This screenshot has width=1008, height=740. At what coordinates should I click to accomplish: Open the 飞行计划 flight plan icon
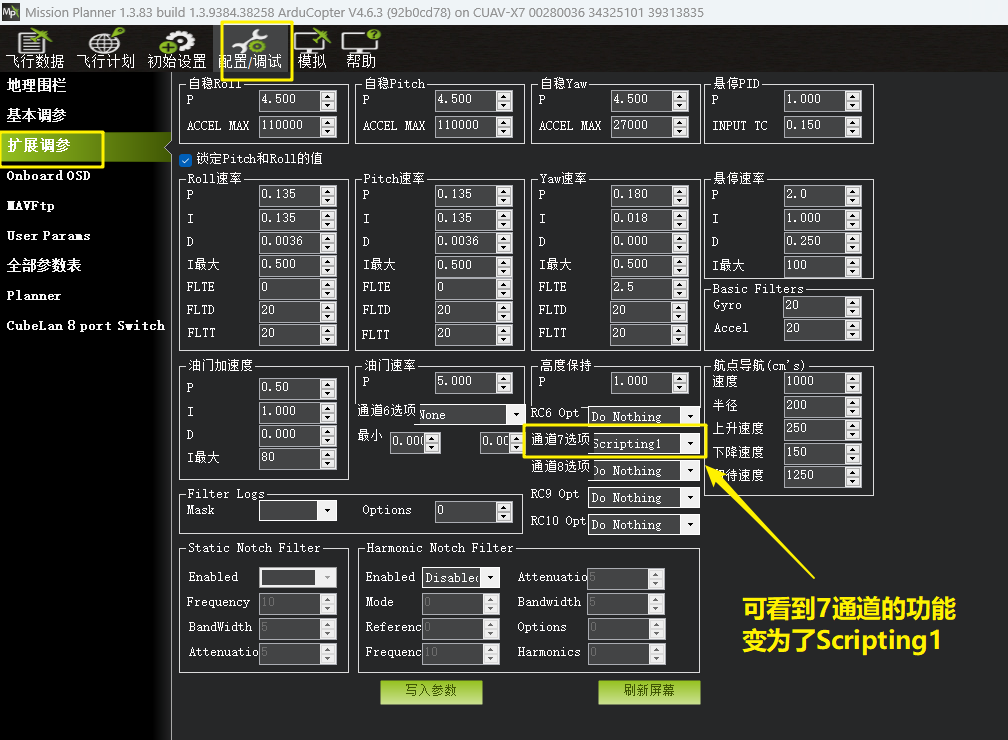coord(105,45)
